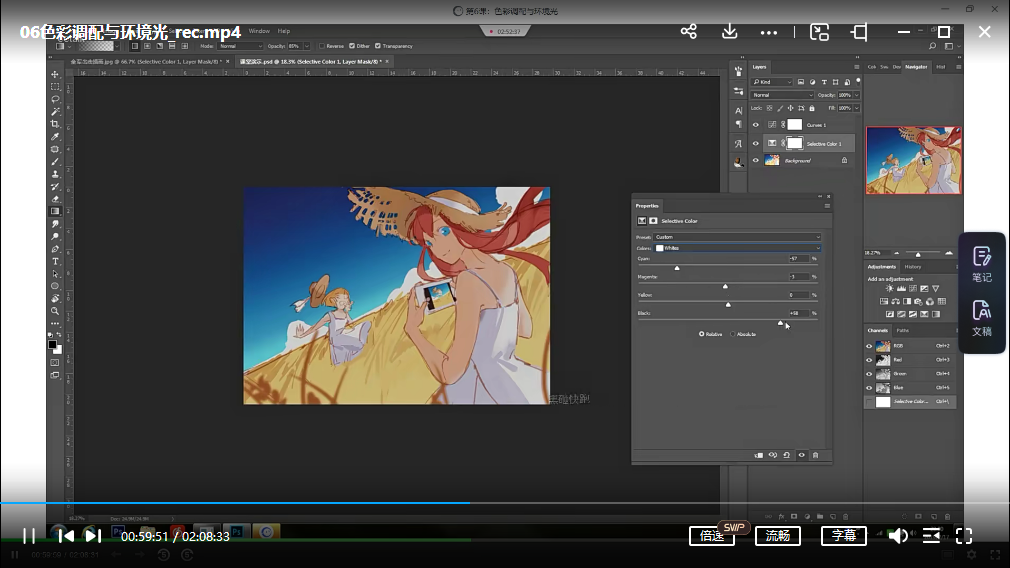Select the Gradient tool
The width and height of the screenshot is (1010, 568).
tap(55, 211)
